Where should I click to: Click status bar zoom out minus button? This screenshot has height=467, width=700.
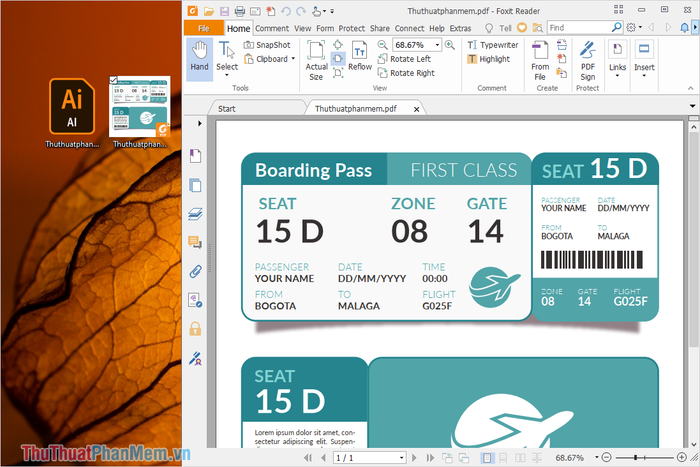[606, 457]
